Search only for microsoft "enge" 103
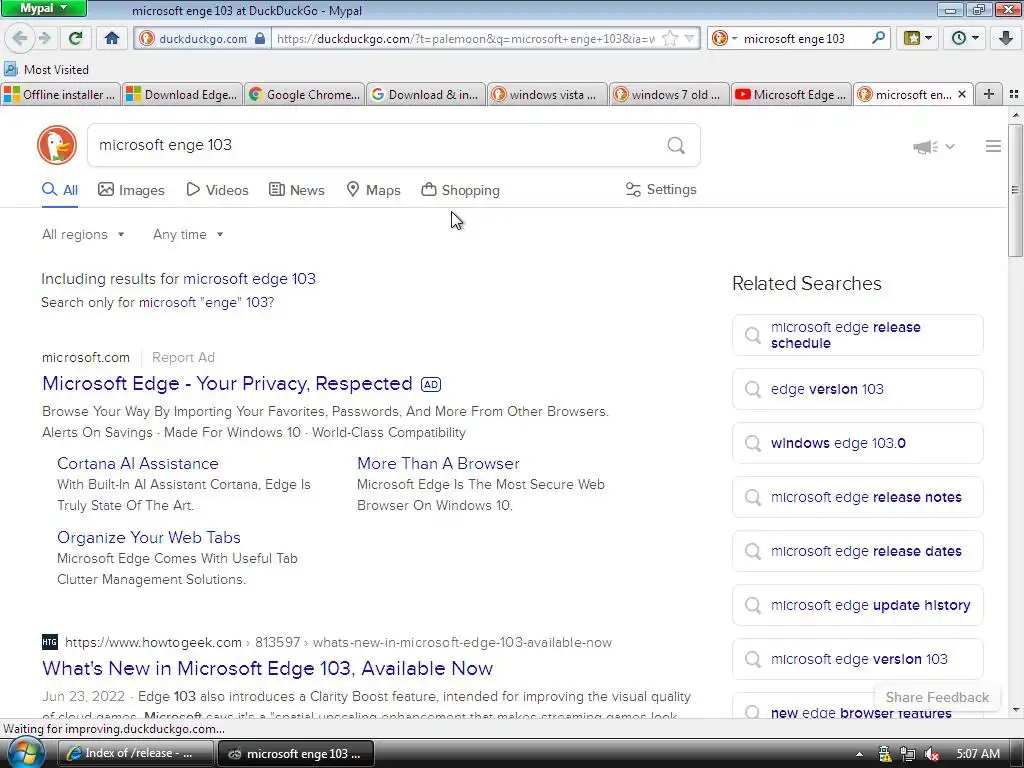The height and width of the screenshot is (768, 1024). click(x=206, y=302)
